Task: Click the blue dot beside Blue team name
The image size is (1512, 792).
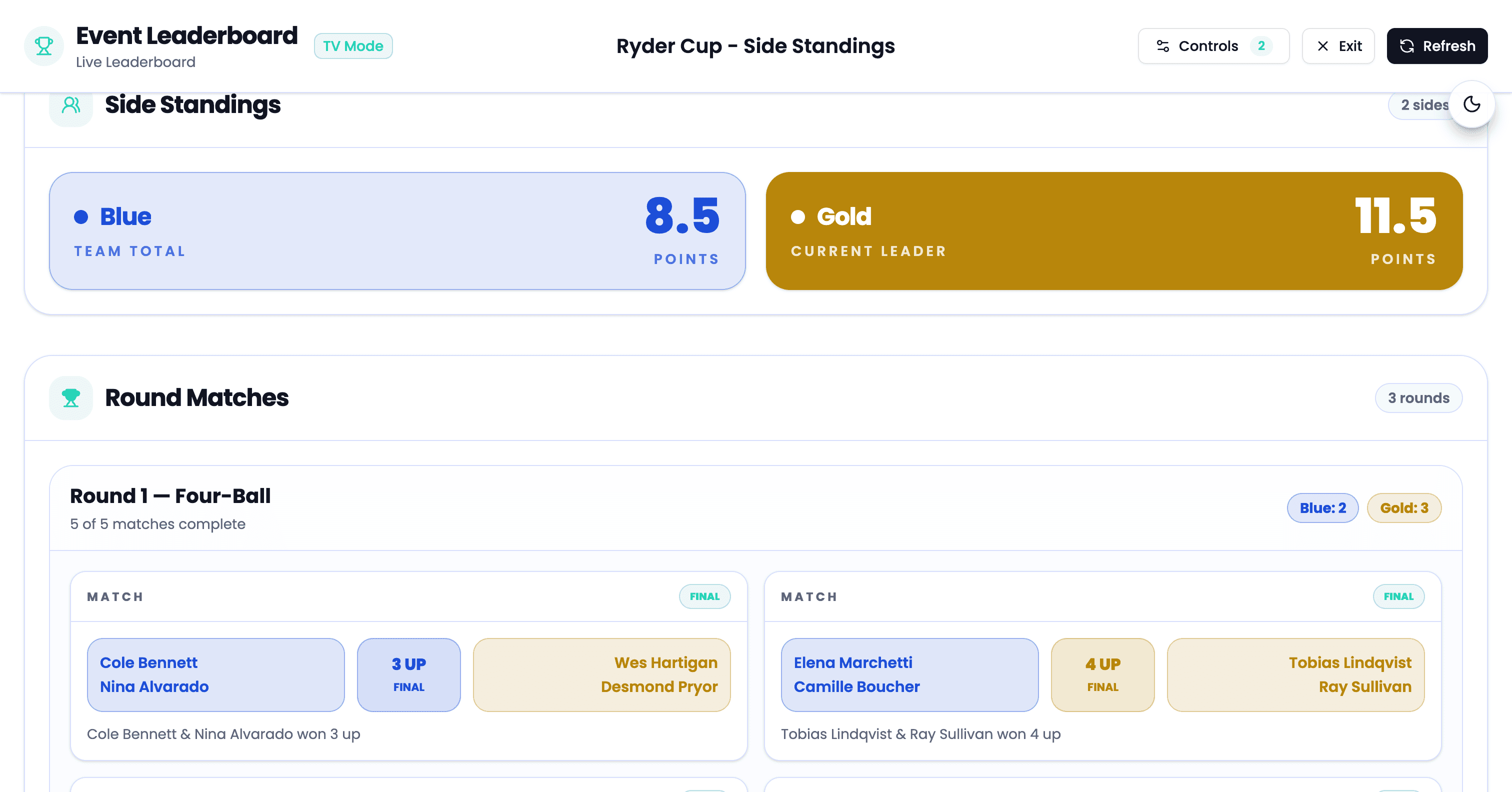Action: (81, 216)
